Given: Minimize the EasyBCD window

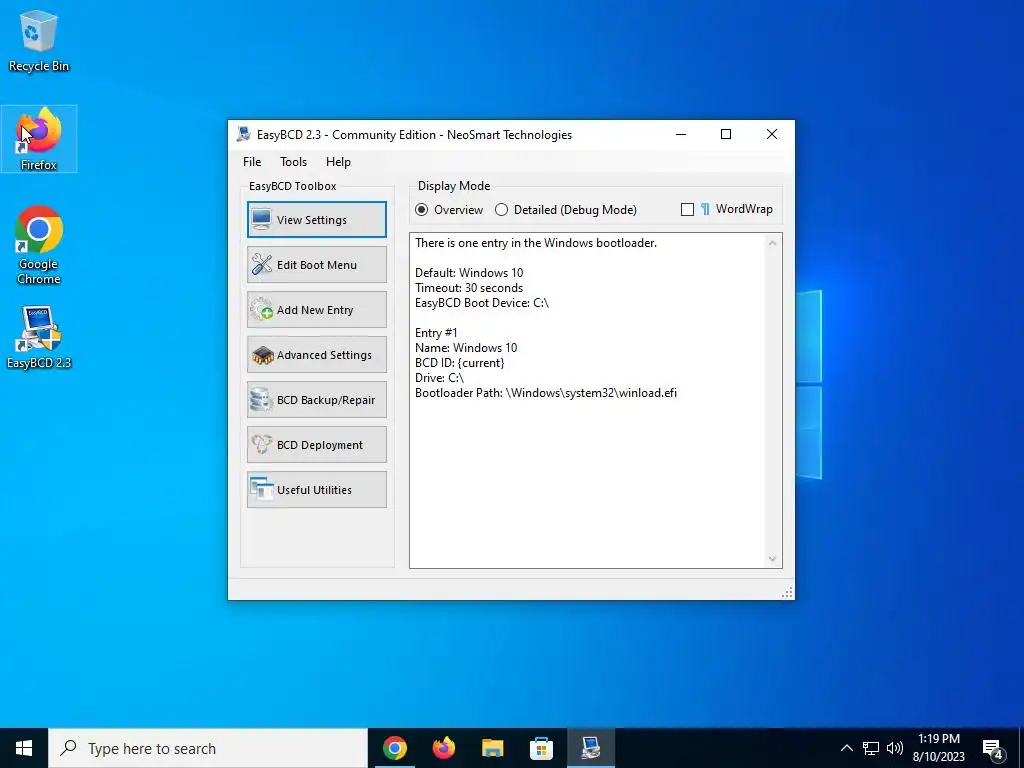Looking at the screenshot, I should click(680, 135).
